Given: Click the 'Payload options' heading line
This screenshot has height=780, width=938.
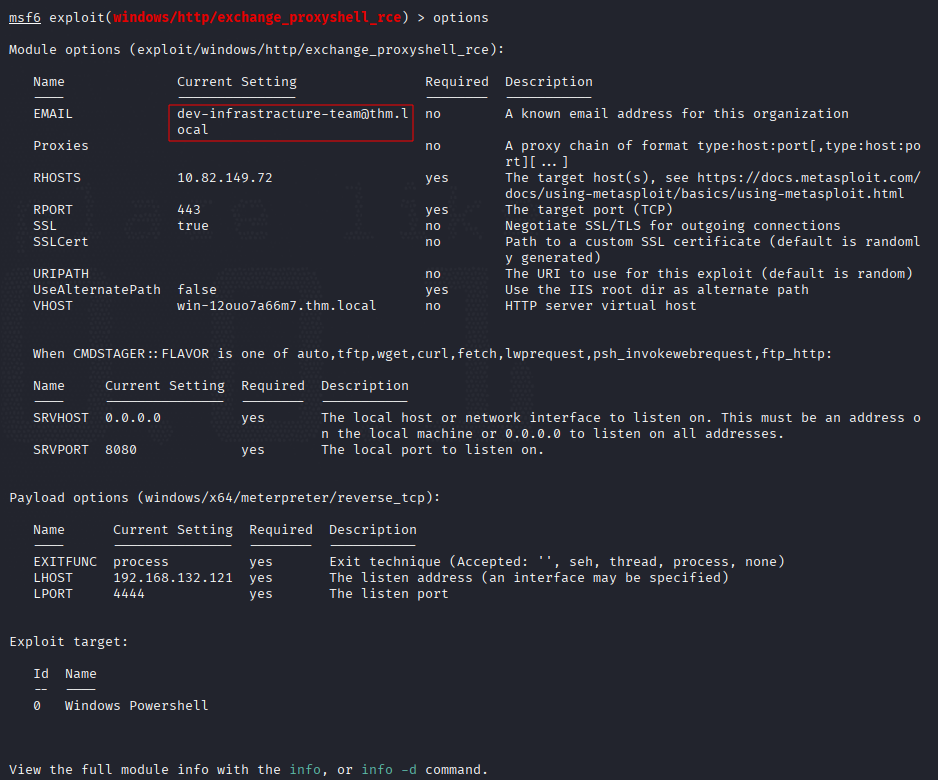Looking at the screenshot, I should (x=225, y=498).
